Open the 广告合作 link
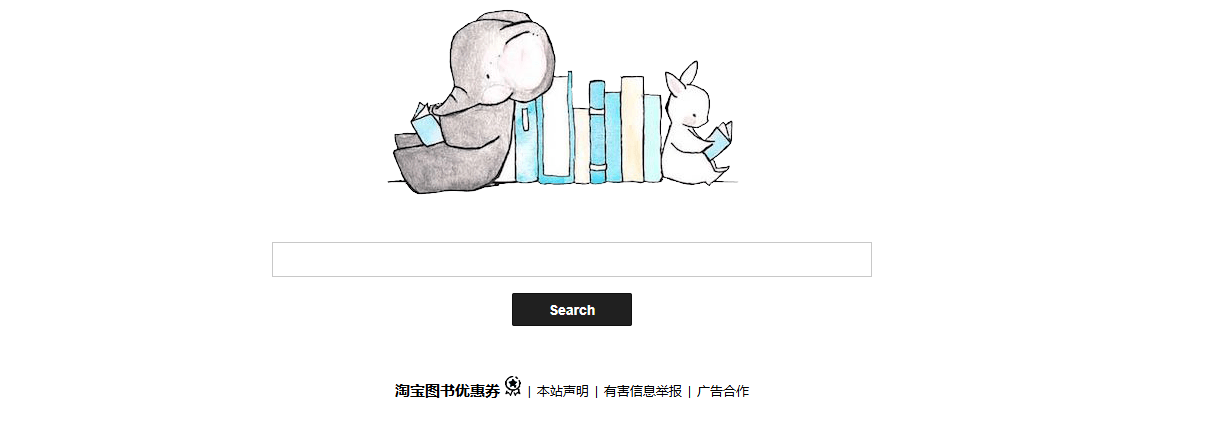Viewport: 1217px width, 448px height. (x=723, y=391)
